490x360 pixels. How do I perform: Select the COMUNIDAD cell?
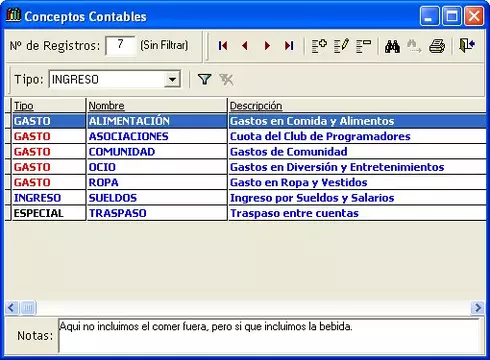tap(157, 152)
